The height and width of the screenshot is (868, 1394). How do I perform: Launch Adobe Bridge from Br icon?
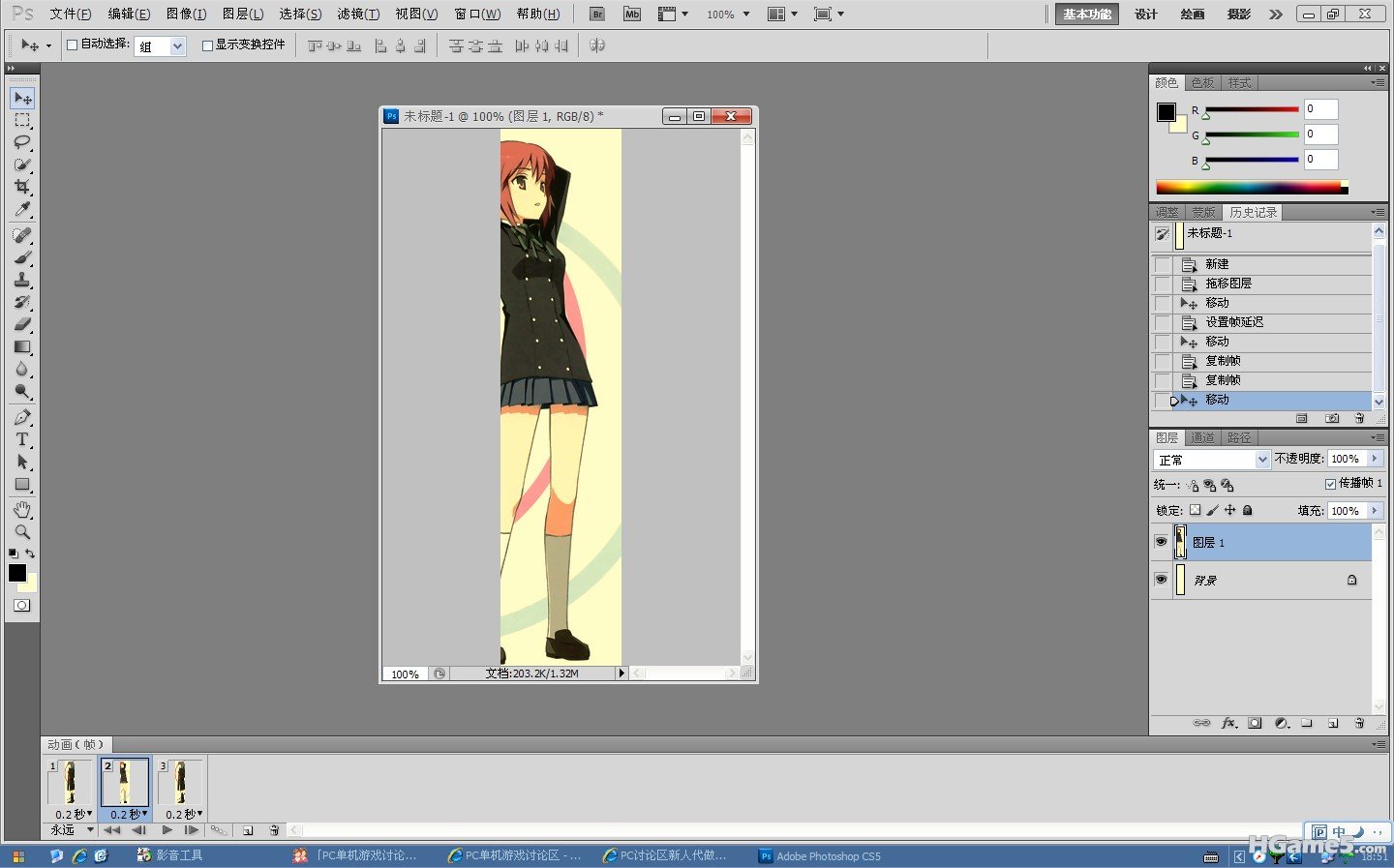(597, 15)
